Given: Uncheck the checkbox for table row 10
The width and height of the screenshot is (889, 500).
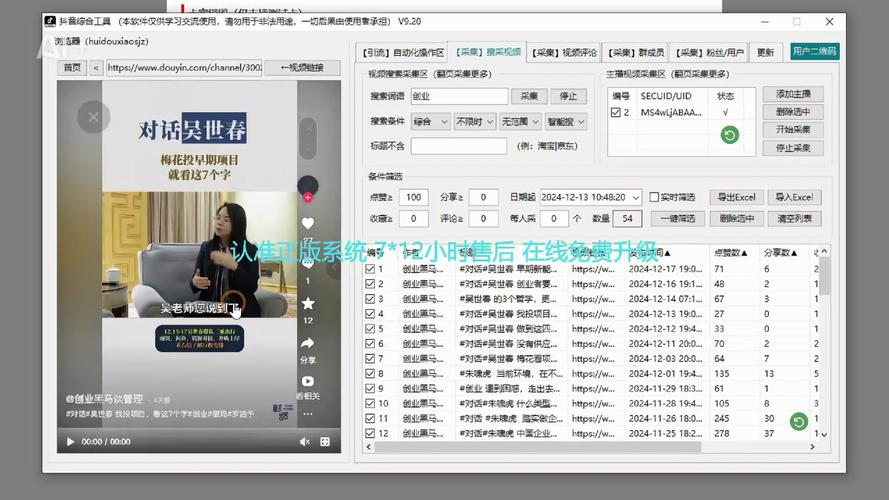Looking at the screenshot, I should [x=370, y=403].
